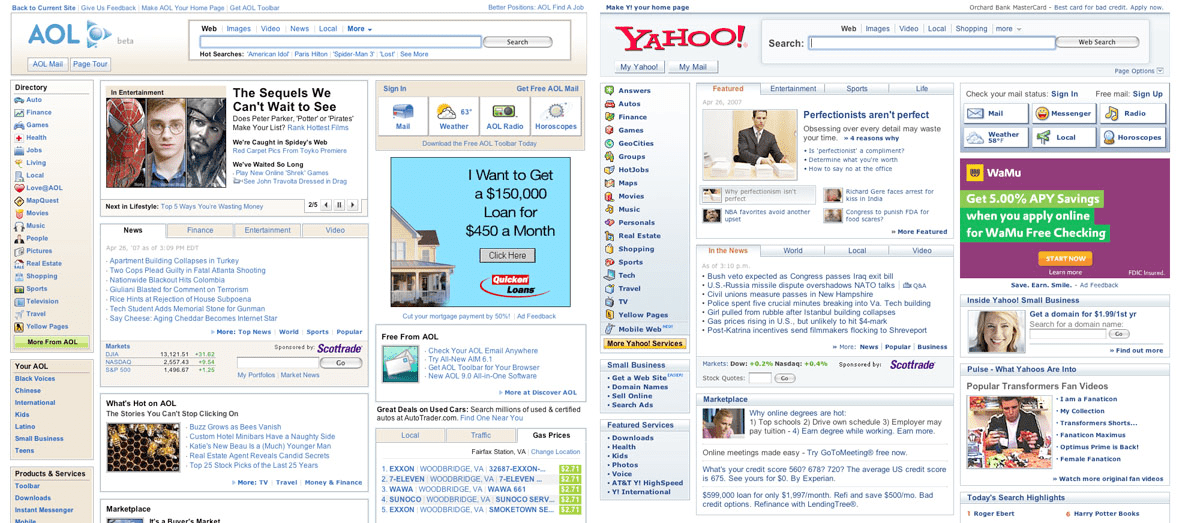The width and height of the screenshot is (1200, 523).
Task: Click the Music headphones icon in AOL Directory
Action: (x=19, y=226)
